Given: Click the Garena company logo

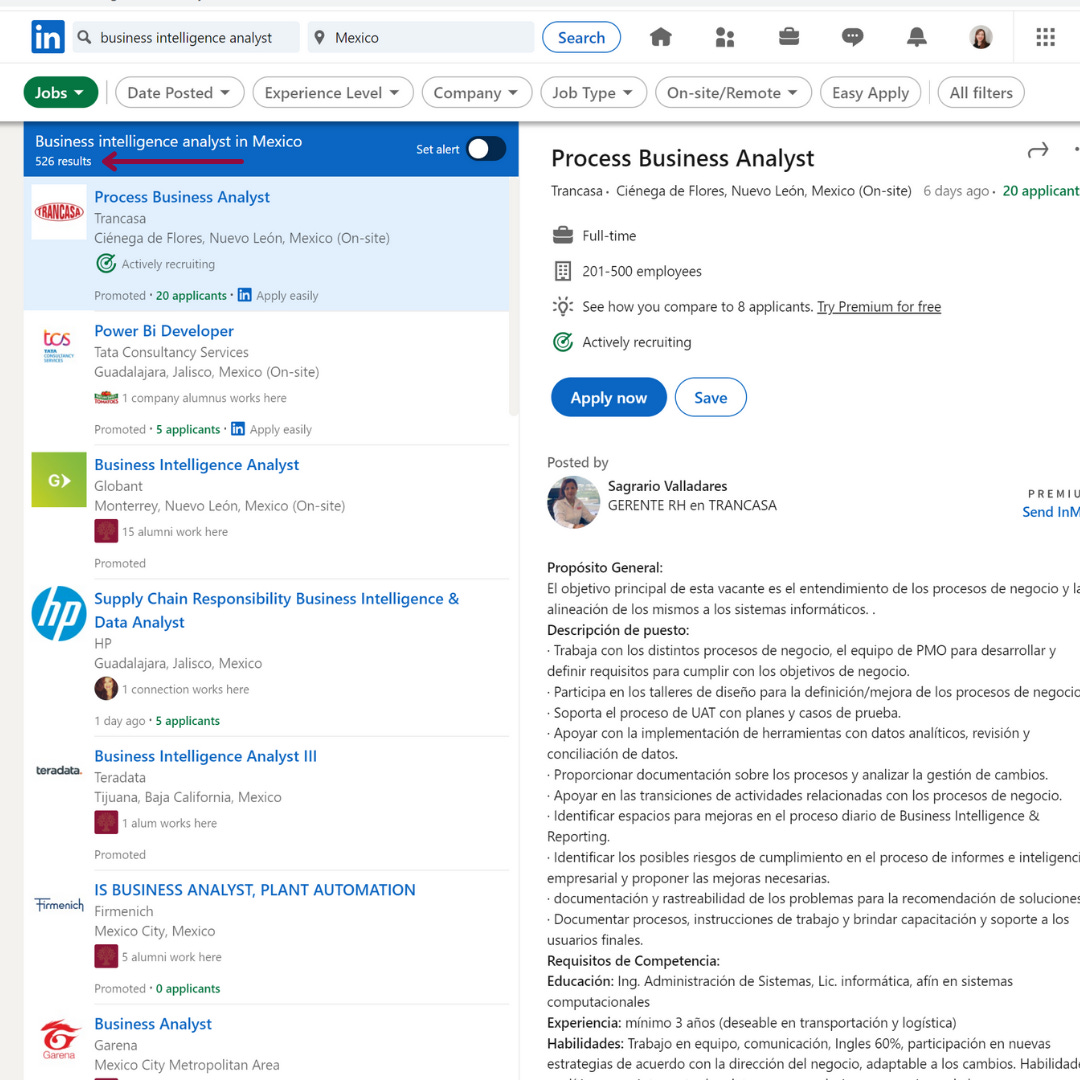Looking at the screenshot, I should click(x=59, y=1039).
